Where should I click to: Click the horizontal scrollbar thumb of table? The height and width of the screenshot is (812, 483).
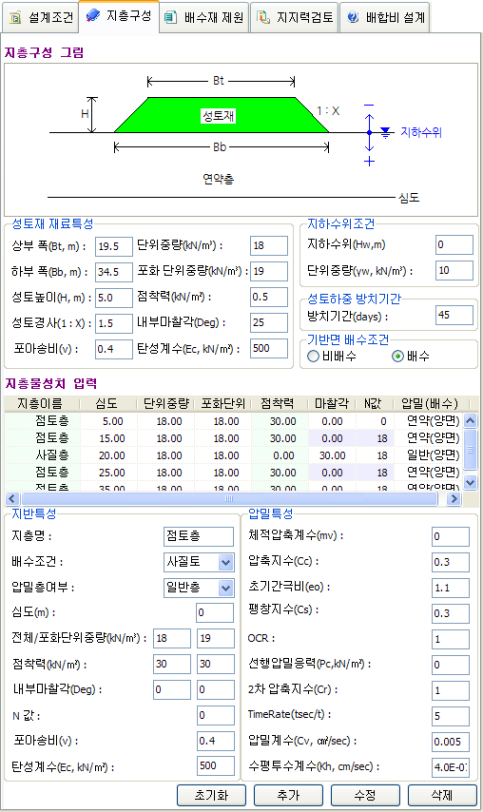[x=229, y=499]
